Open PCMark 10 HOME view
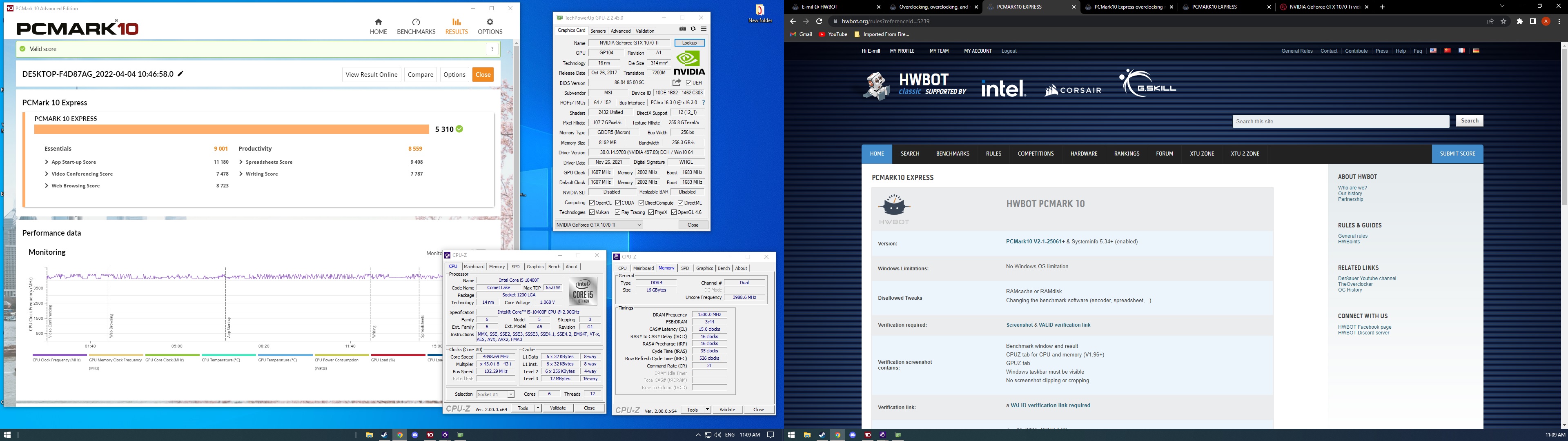Image resolution: width=1568 pixels, height=441 pixels. pos(378,26)
